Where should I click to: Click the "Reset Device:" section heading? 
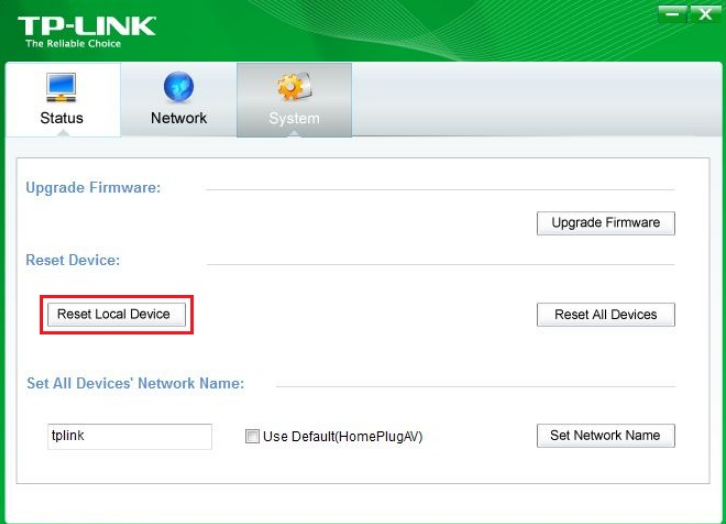click(73, 260)
